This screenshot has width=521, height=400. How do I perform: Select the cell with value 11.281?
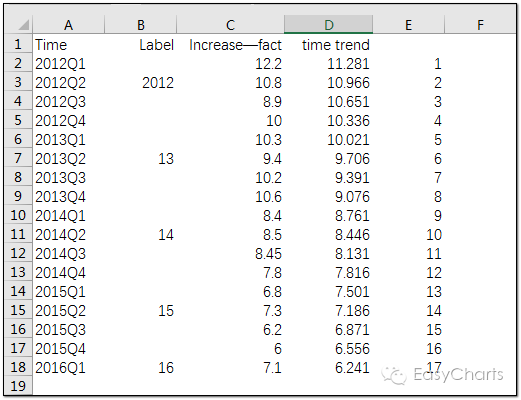[328, 63]
